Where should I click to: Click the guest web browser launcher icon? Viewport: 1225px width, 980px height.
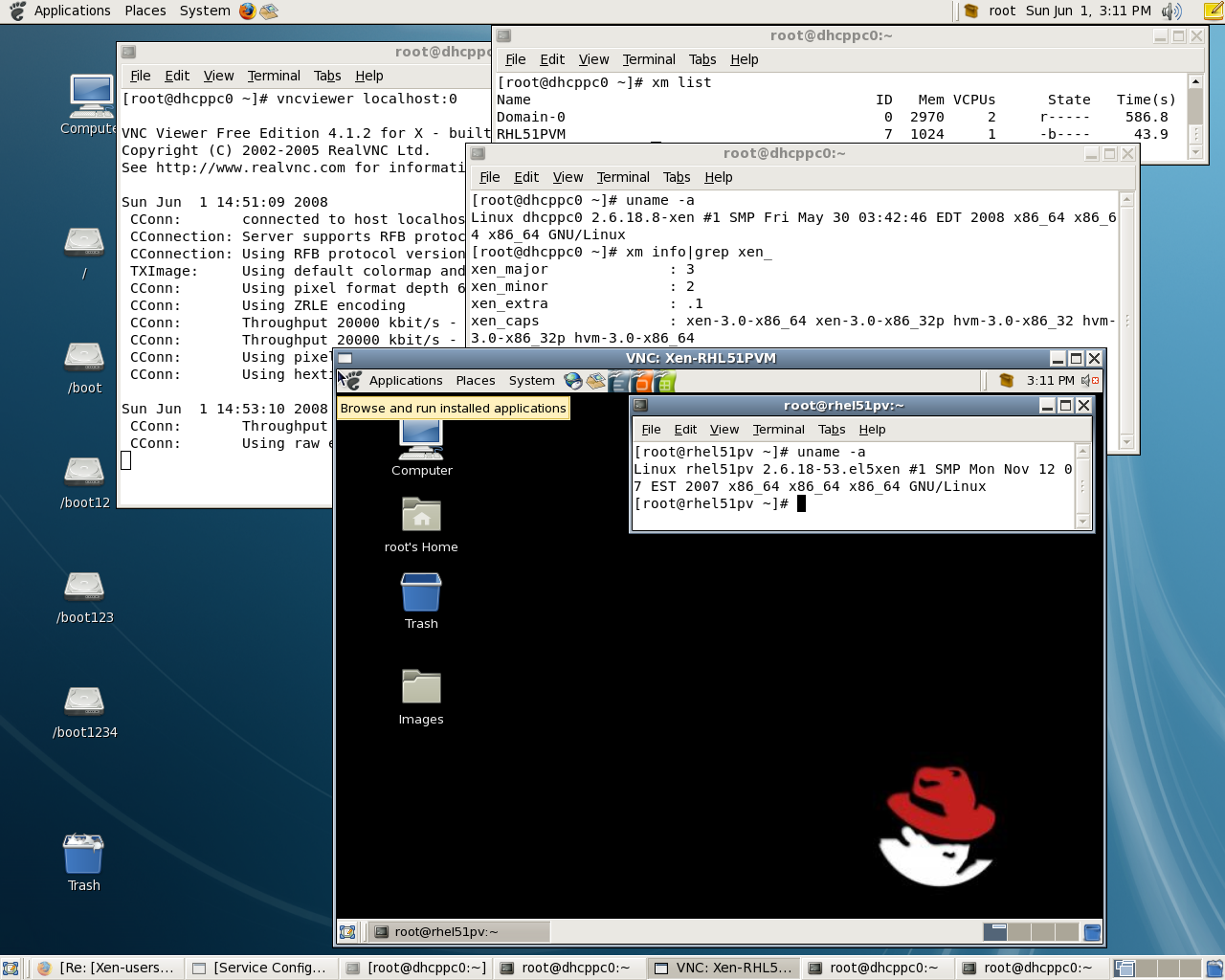tap(573, 381)
